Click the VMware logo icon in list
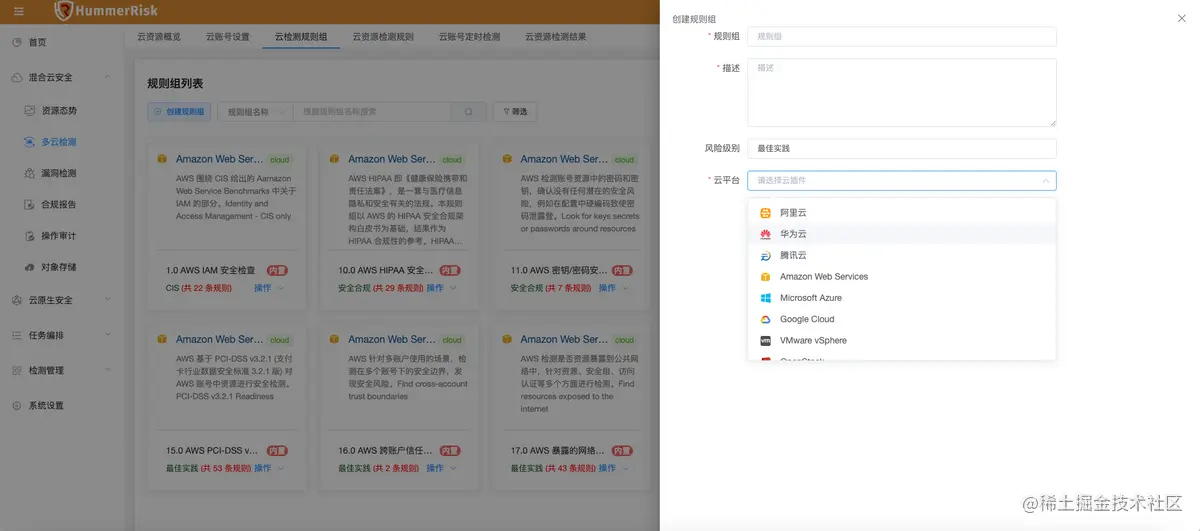 [765, 341]
